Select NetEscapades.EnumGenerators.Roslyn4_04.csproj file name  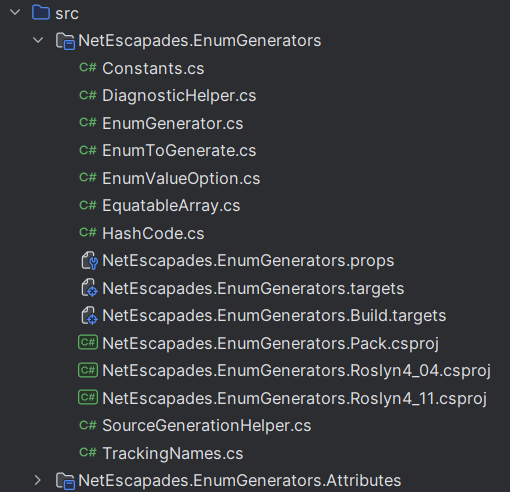(297, 371)
